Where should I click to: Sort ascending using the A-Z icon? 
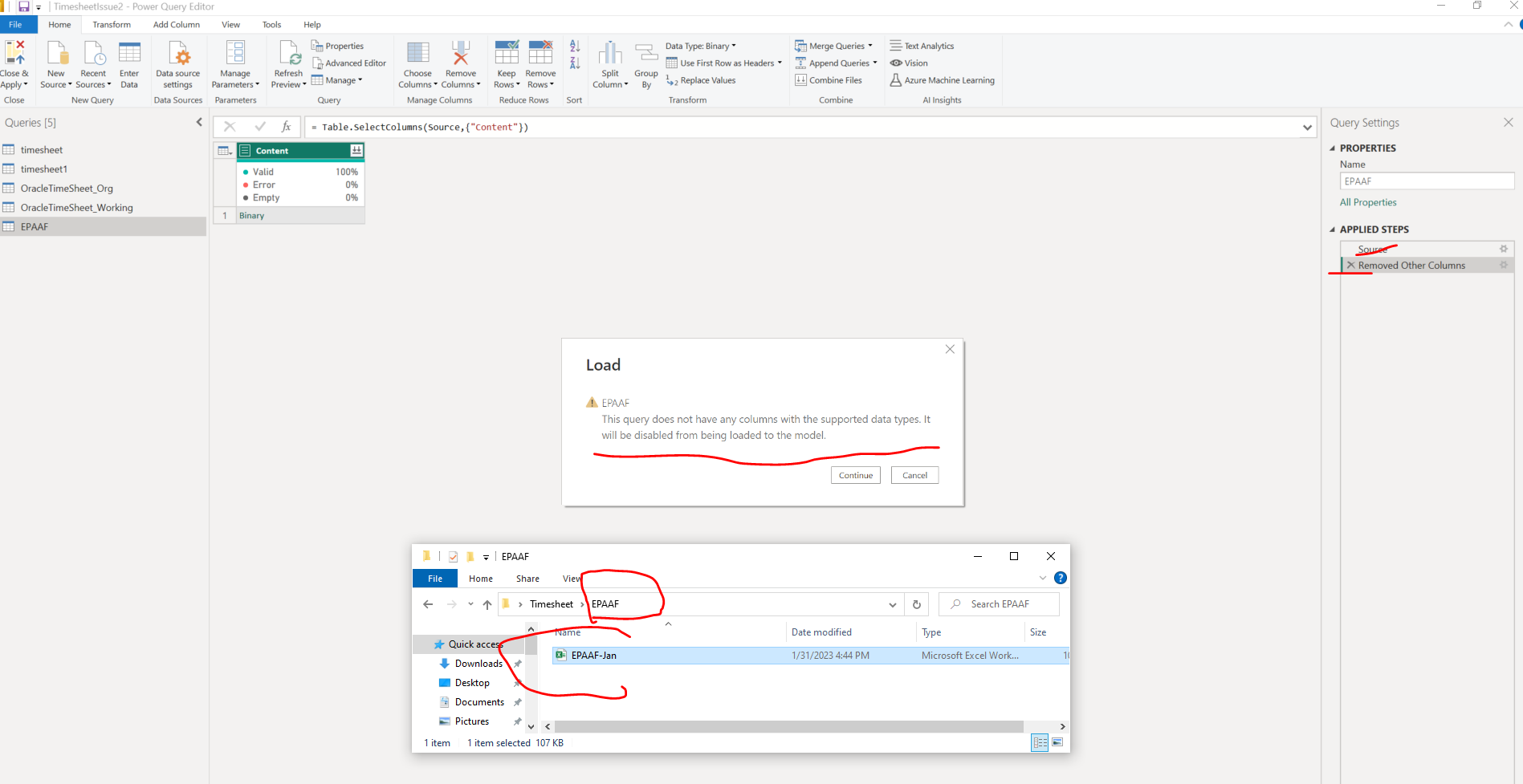pyautogui.click(x=575, y=47)
